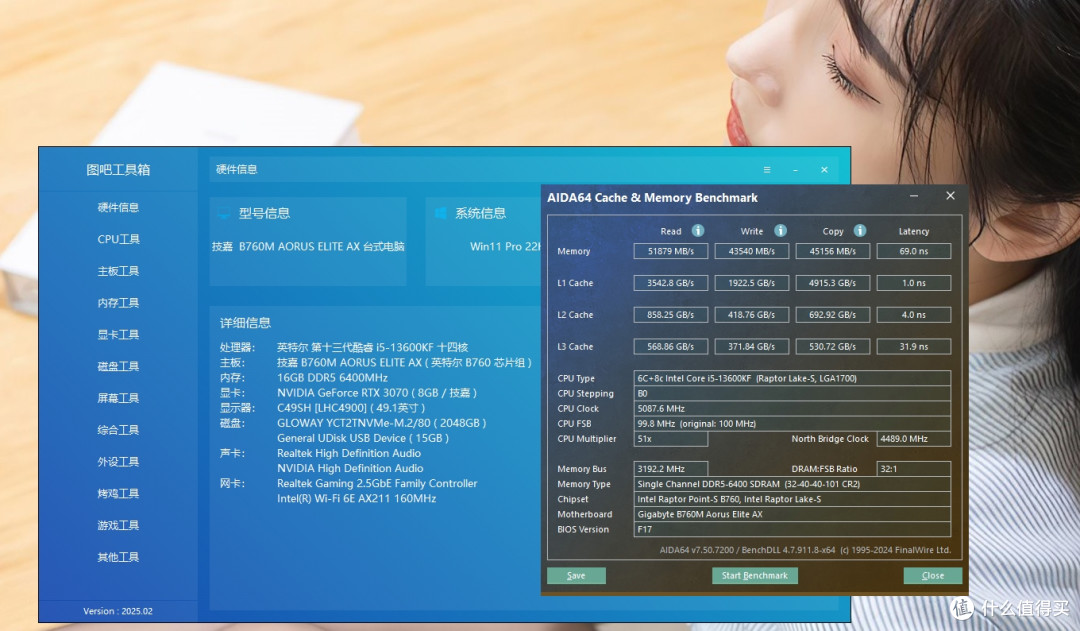Viewport: 1080px width, 631px height.
Task: Minimize the 图吧工具箱 window
Action: (x=796, y=169)
